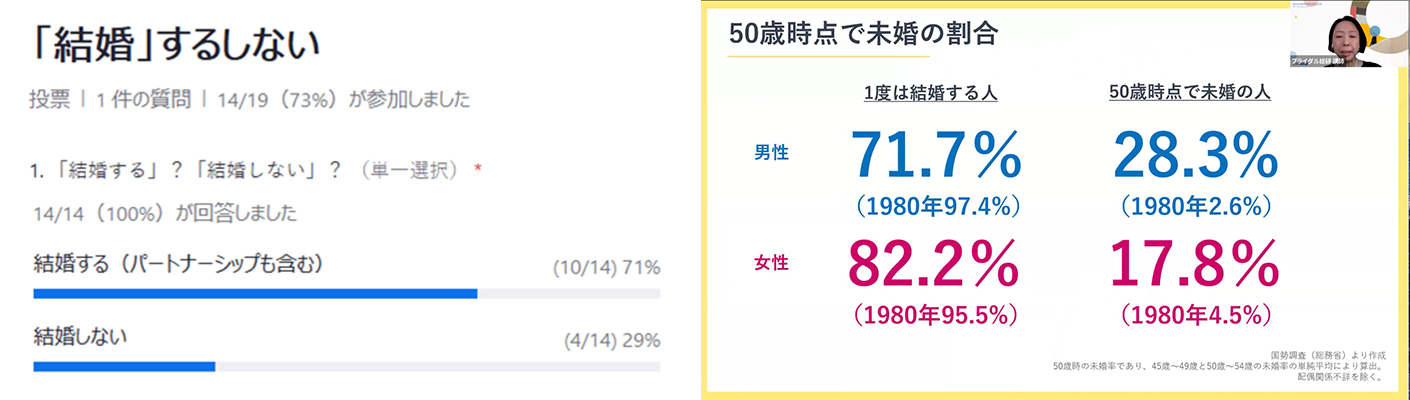The height and width of the screenshot is (400, 1410).
Task: Select the 結婚しない option label
Action: [x=80, y=336]
